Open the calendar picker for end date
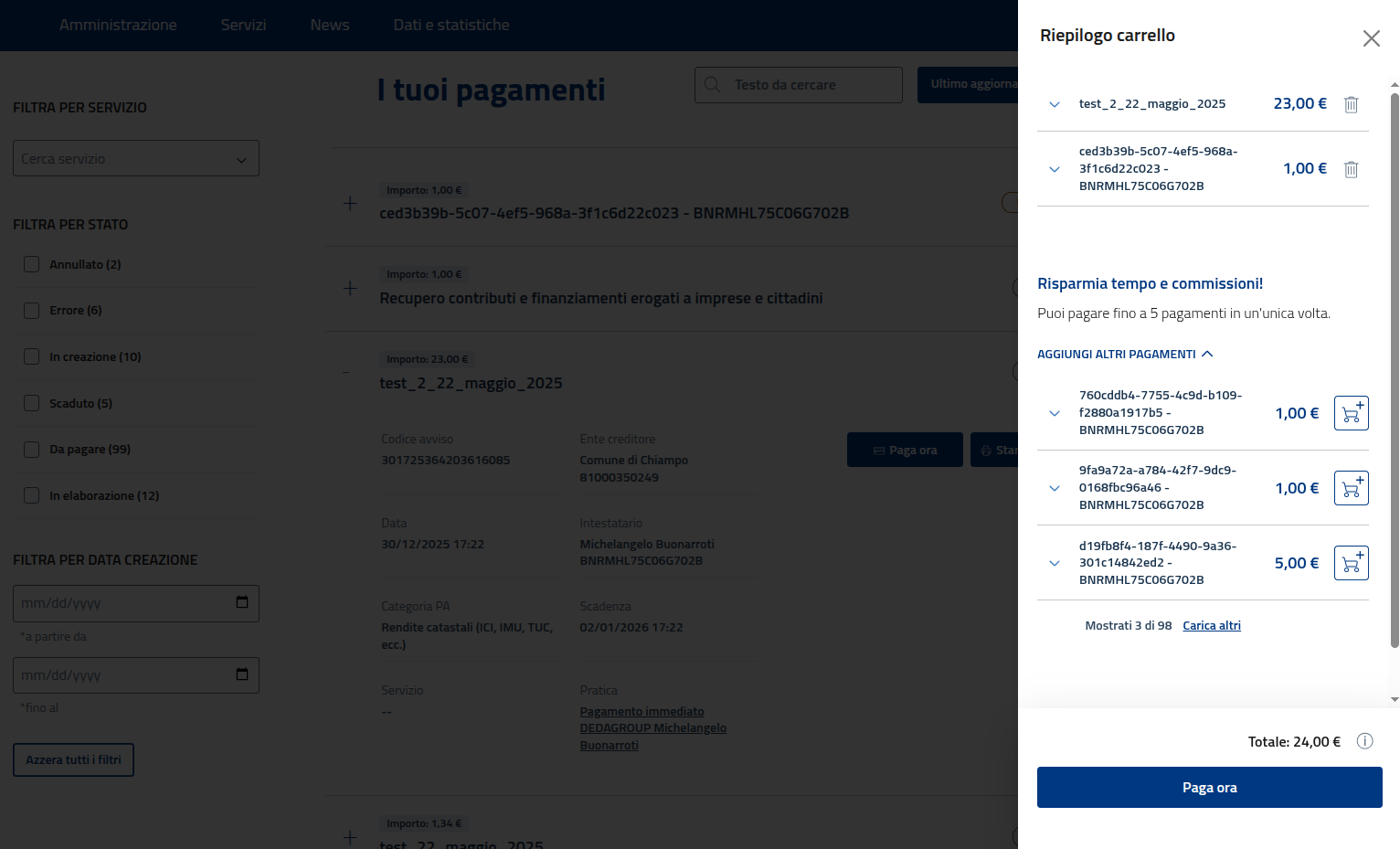 pyautogui.click(x=242, y=674)
